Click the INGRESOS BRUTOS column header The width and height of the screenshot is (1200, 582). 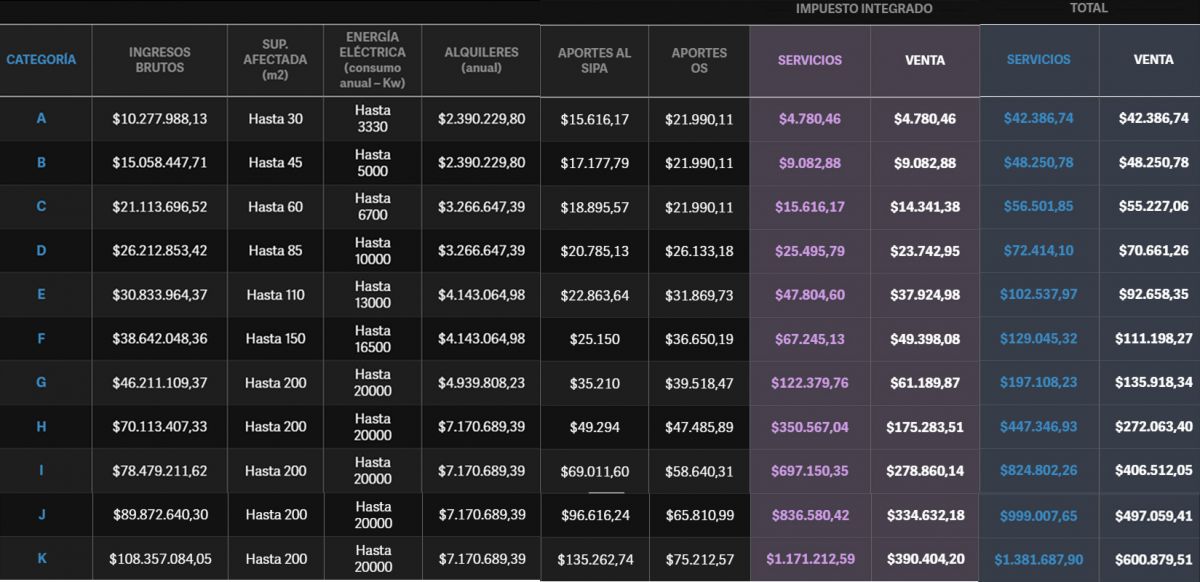(x=159, y=60)
